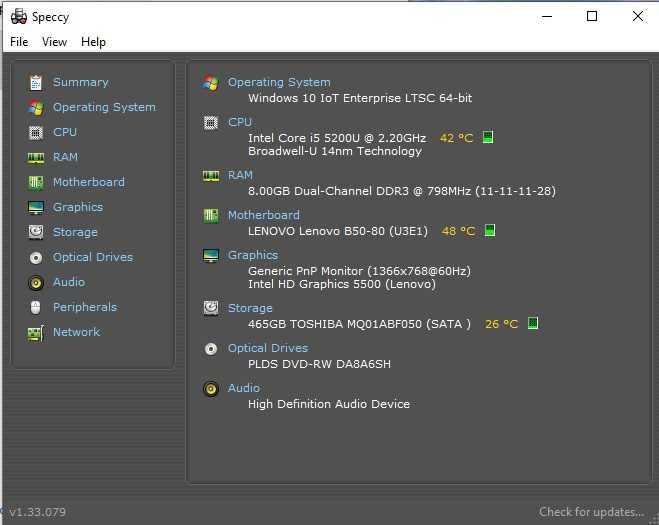Click the Motherboard icon in summary pane
Screen dimensions: 659x525
(x=211, y=216)
